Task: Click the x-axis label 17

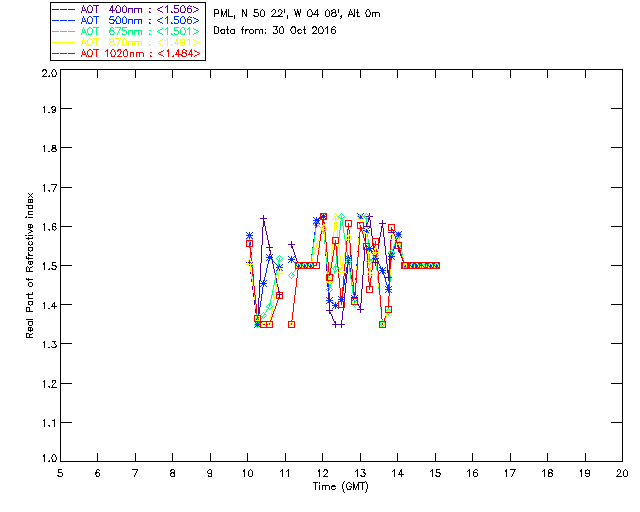Action: [510, 473]
